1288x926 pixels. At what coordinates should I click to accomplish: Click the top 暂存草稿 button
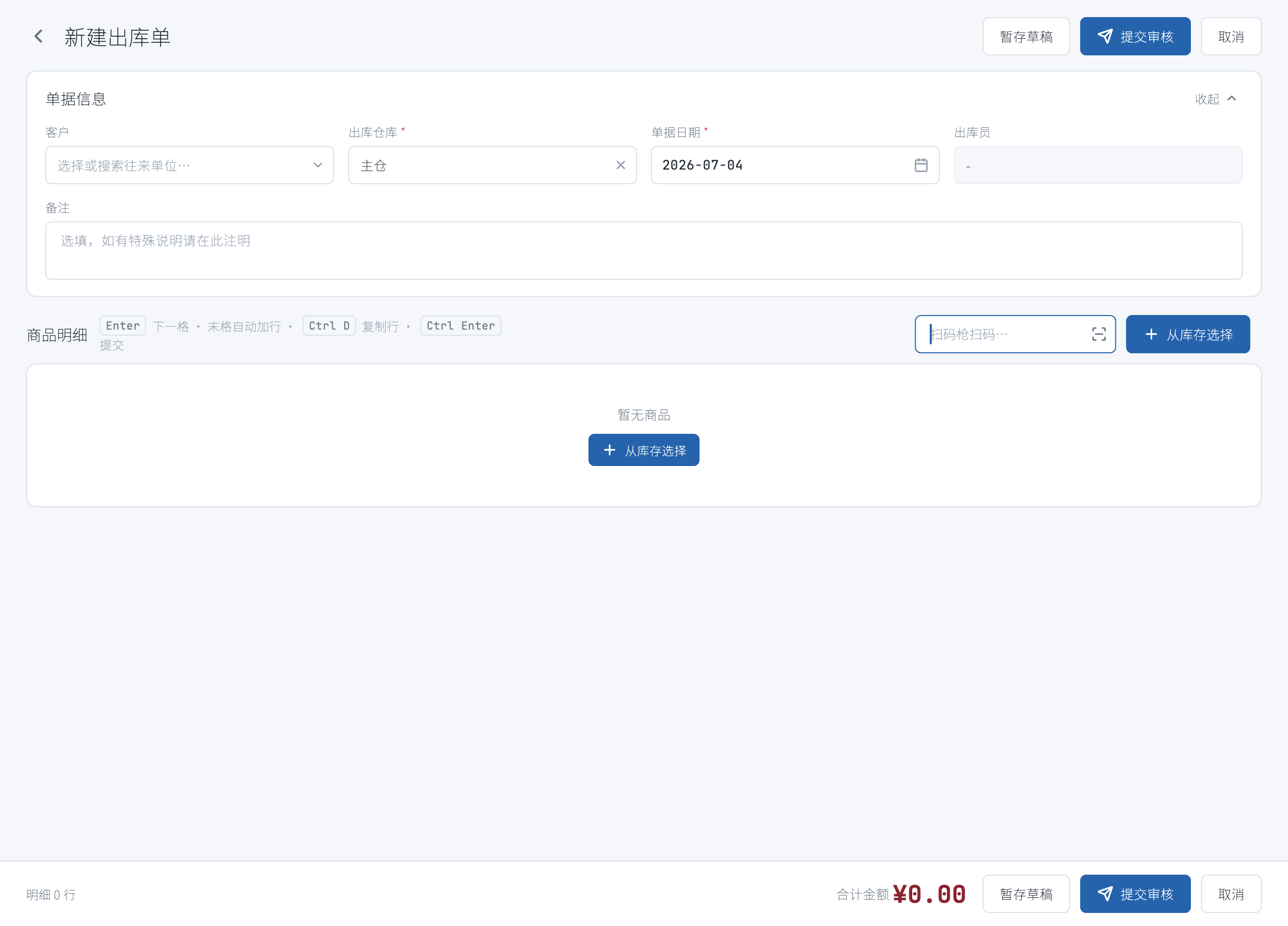[1026, 36]
